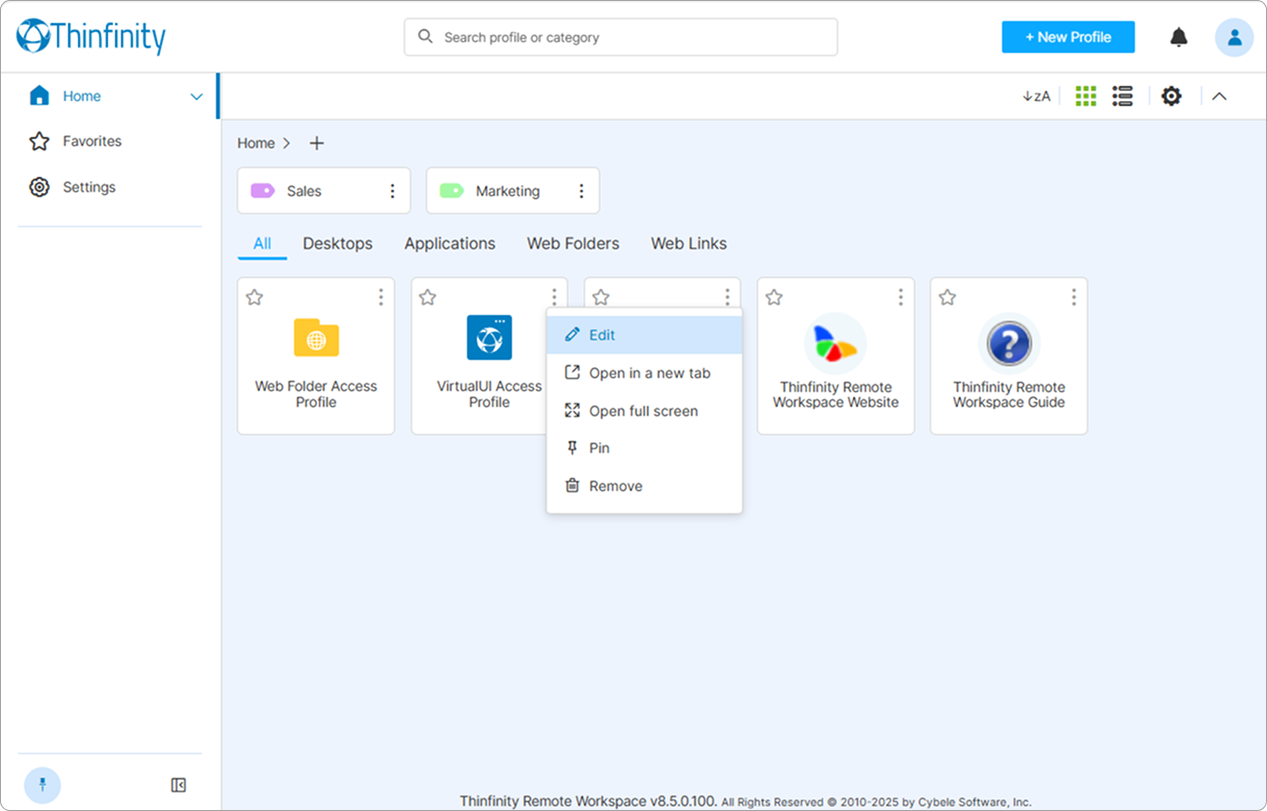Switch to grid view layout
1267x811 pixels.
coord(1085,96)
